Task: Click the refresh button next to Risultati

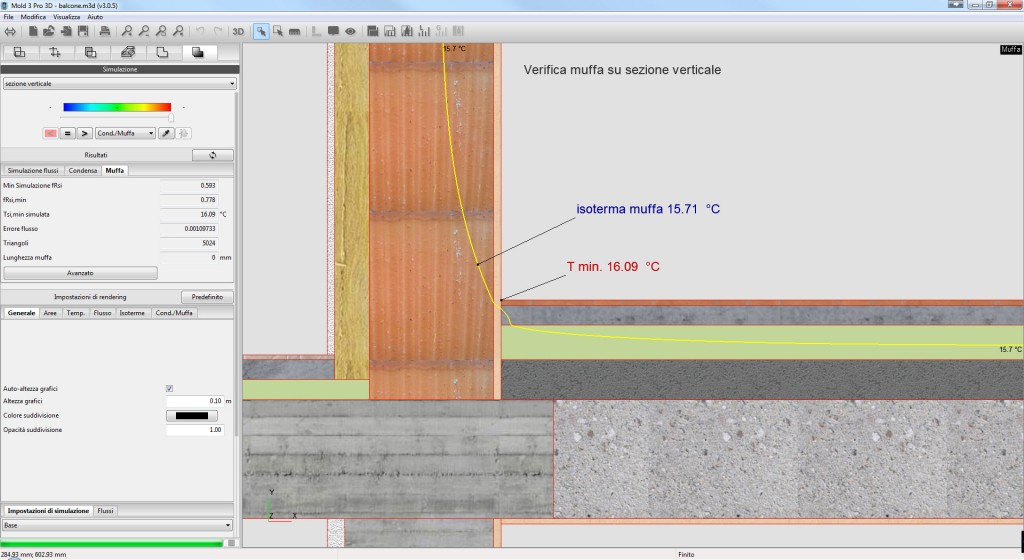Action: [212, 155]
